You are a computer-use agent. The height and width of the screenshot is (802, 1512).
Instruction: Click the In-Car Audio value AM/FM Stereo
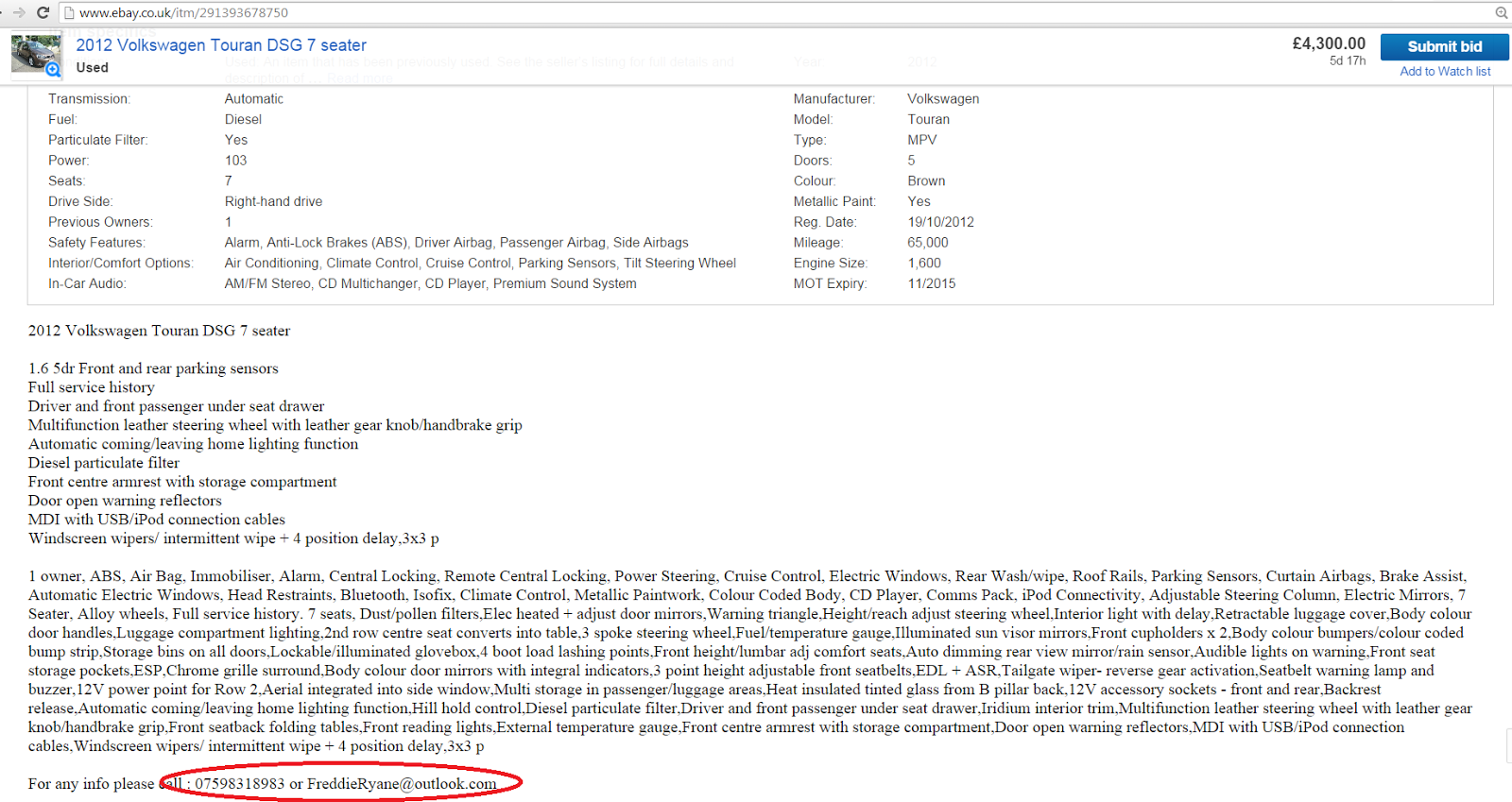[x=430, y=283]
